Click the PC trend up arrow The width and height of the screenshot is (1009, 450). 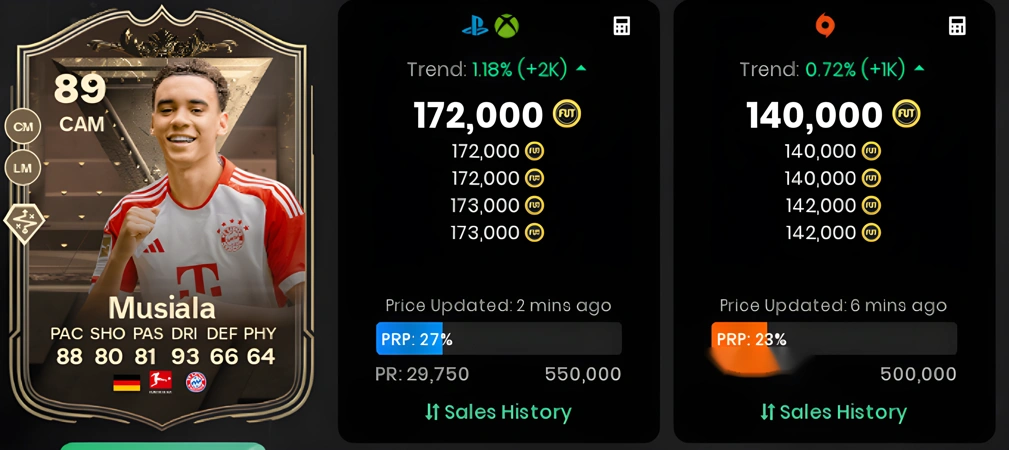pos(918,68)
